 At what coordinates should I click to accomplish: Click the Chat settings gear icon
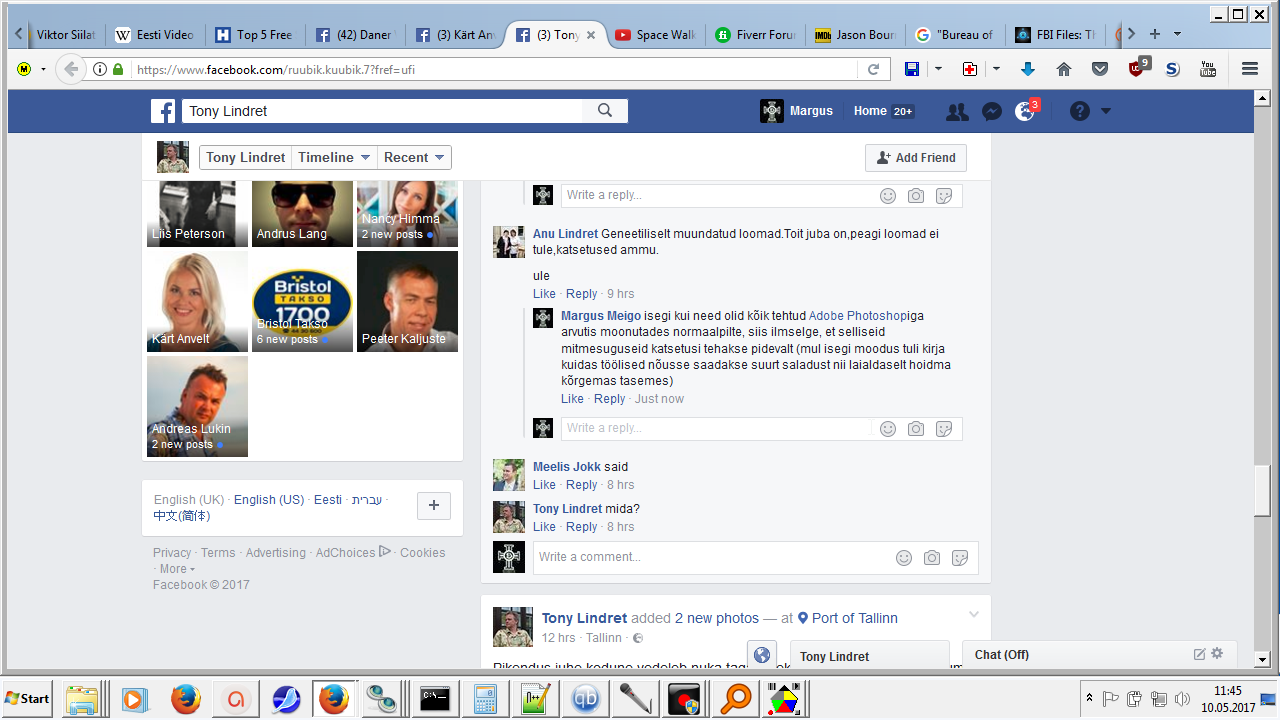tap(1217, 654)
